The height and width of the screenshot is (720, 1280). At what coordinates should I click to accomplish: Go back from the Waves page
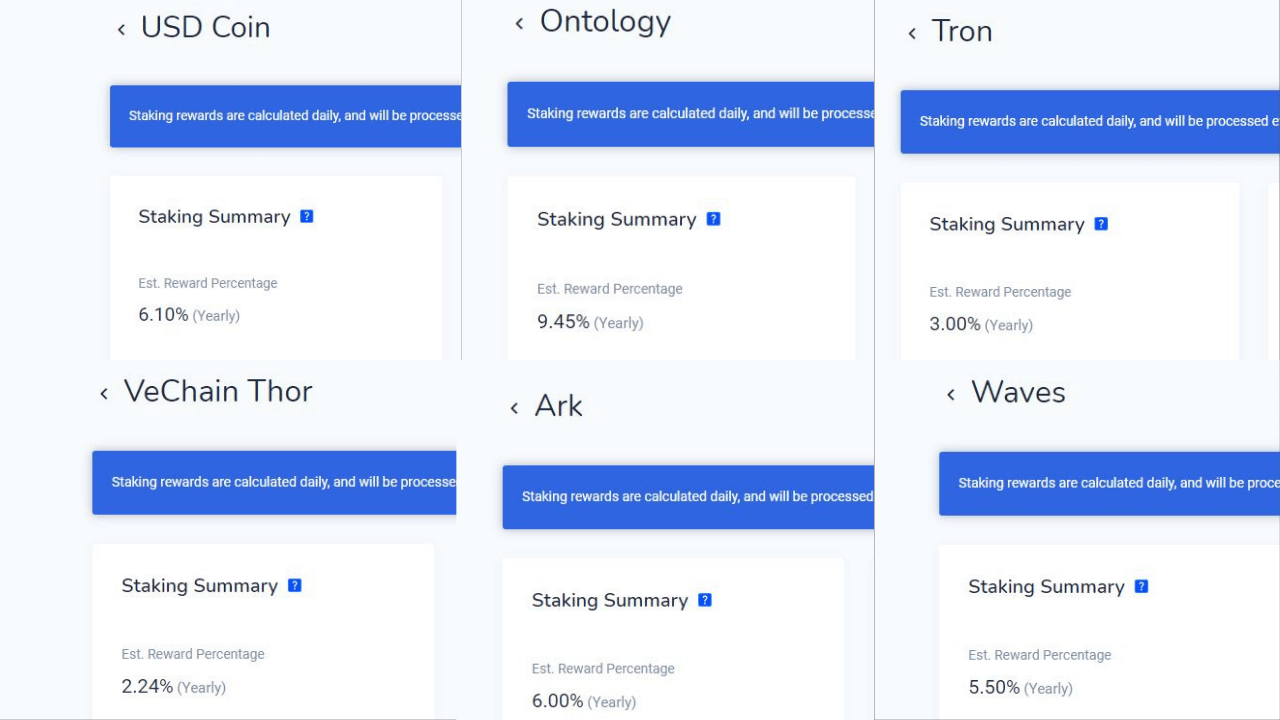pos(951,395)
